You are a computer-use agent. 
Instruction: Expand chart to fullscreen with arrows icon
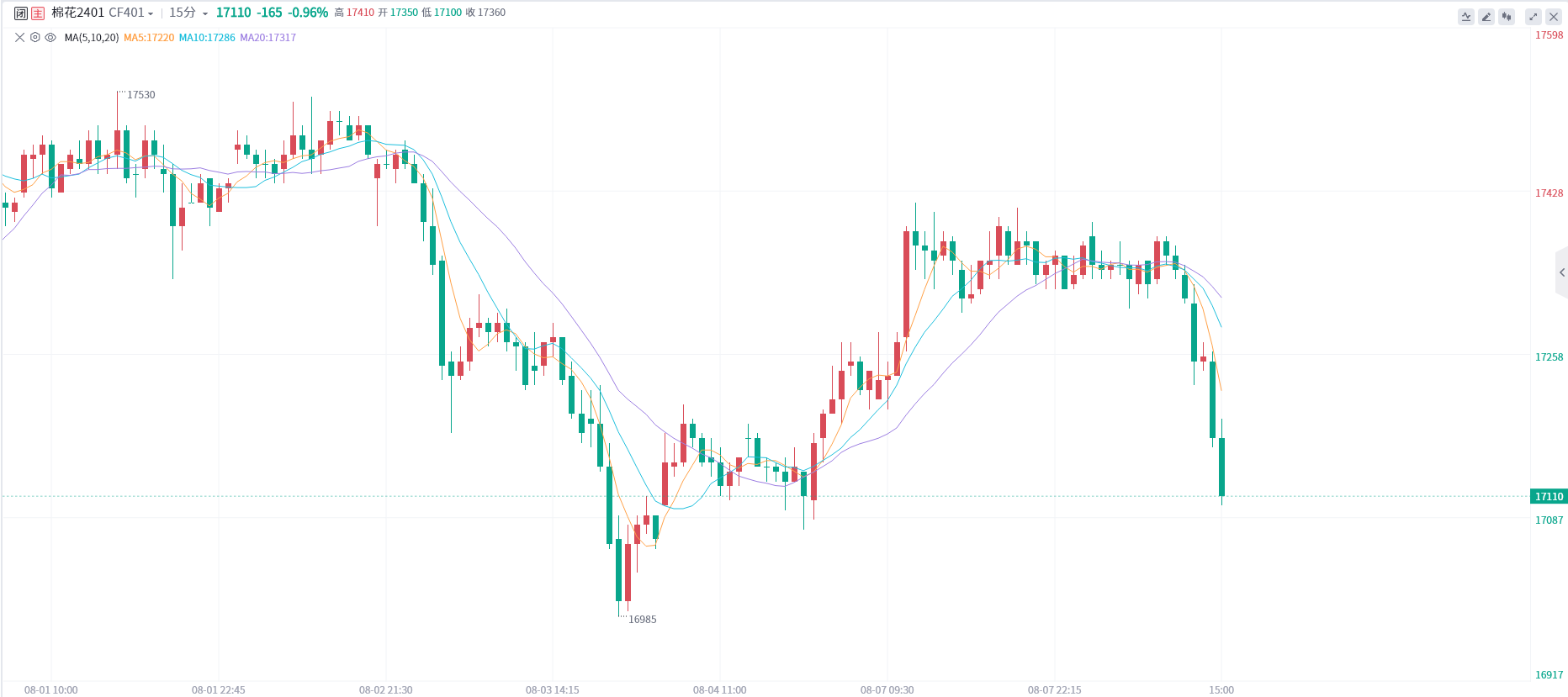(x=1534, y=17)
